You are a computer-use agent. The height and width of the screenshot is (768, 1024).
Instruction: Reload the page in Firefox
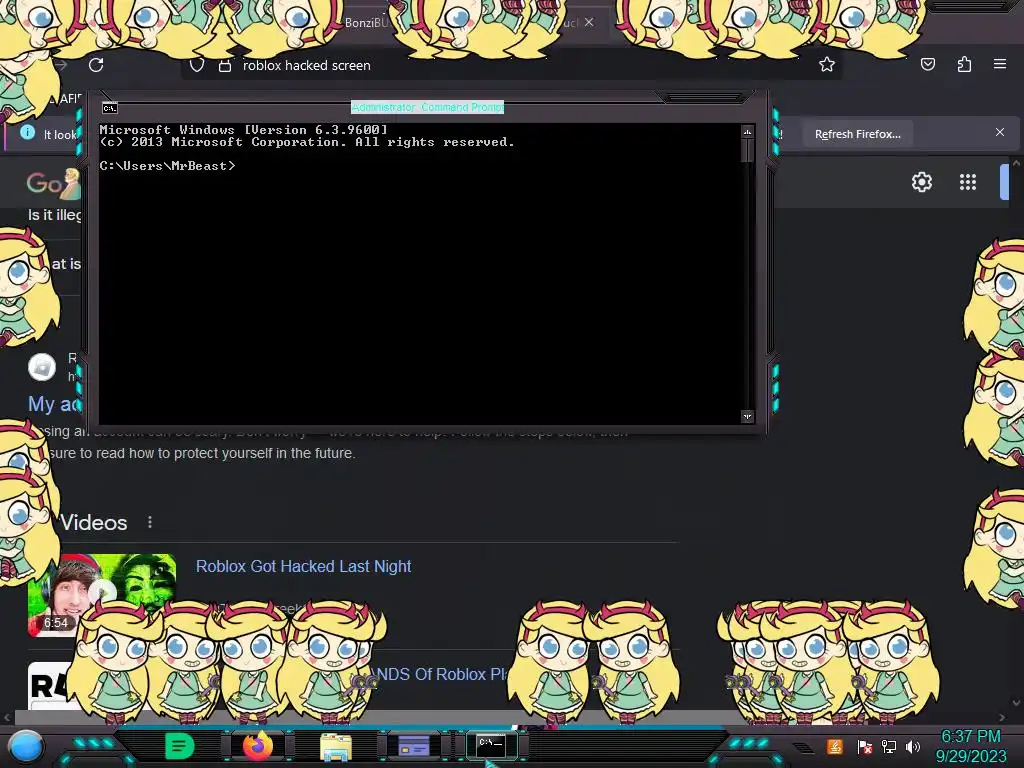click(x=96, y=65)
